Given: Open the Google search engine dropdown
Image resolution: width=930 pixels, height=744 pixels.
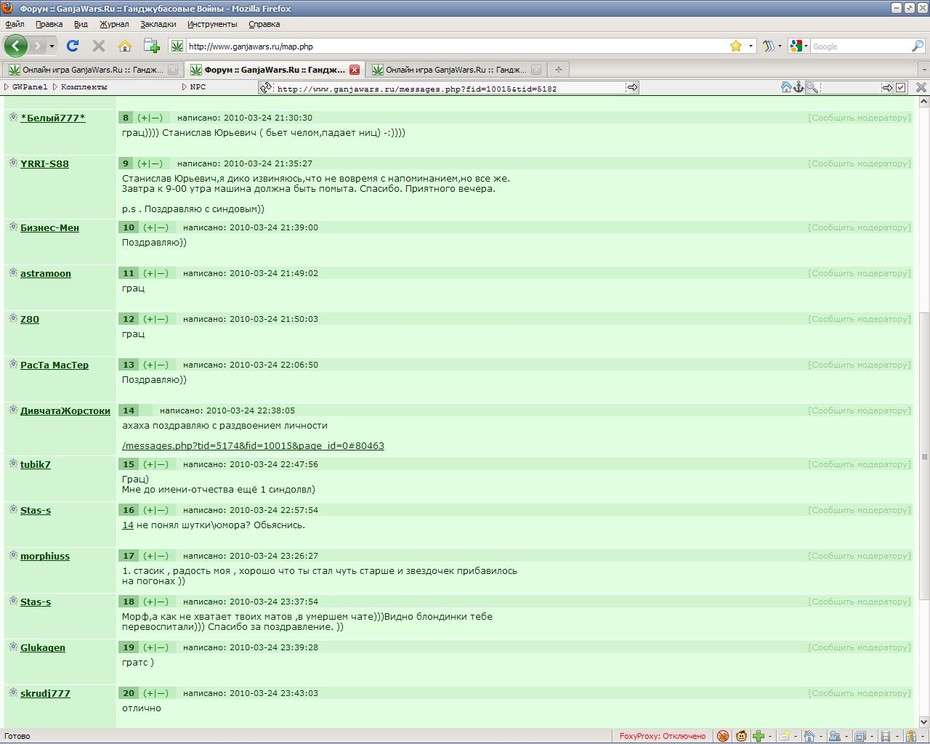Looking at the screenshot, I should pyautogui.click(x=799, y=46).
